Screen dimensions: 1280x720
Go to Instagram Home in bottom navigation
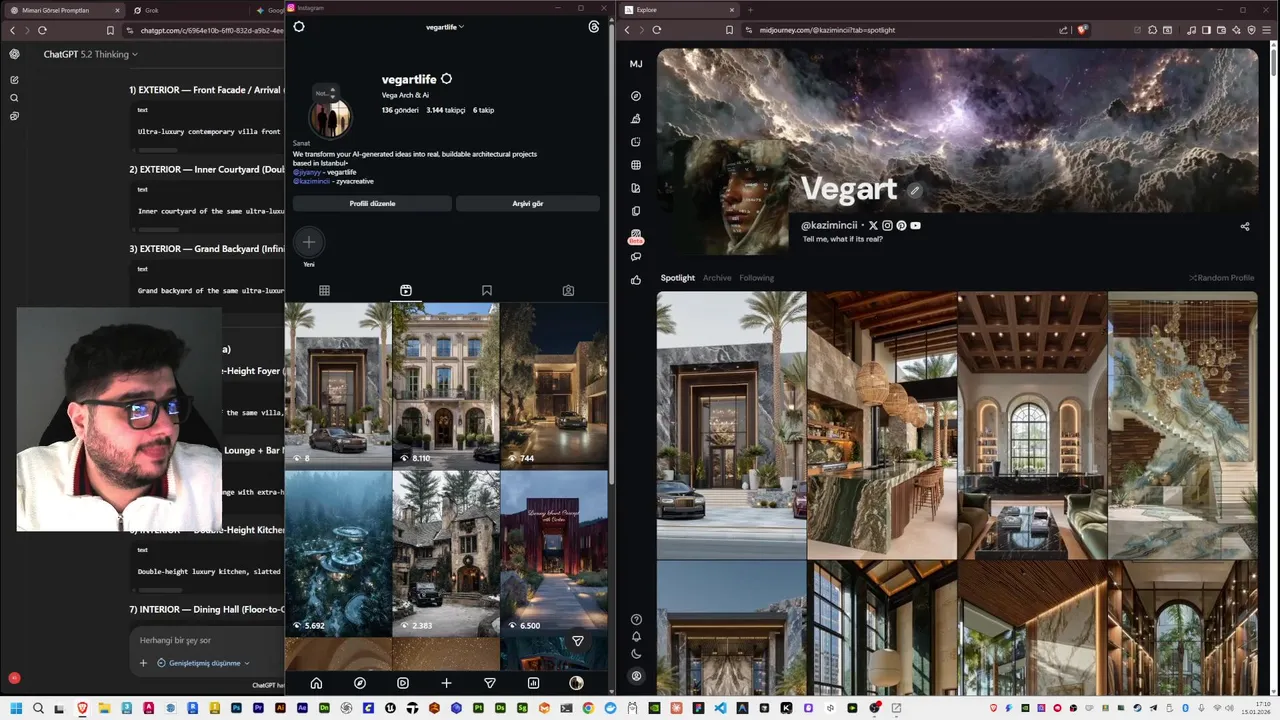point(316,683)
